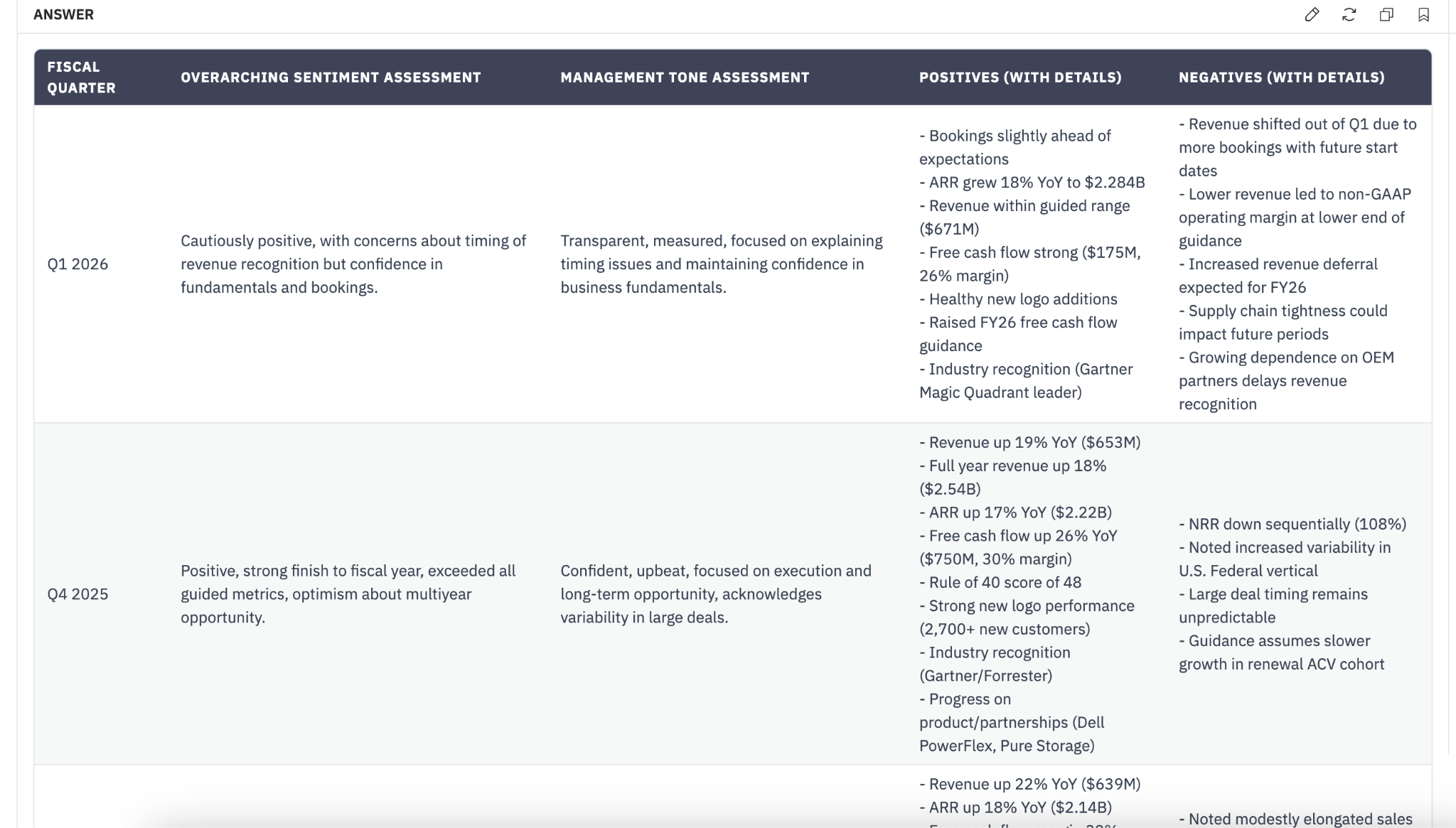This screenshot has height=828, width=1456.
Task: Select the Q1 2026 quarter cell
Action: click(77, 264)
